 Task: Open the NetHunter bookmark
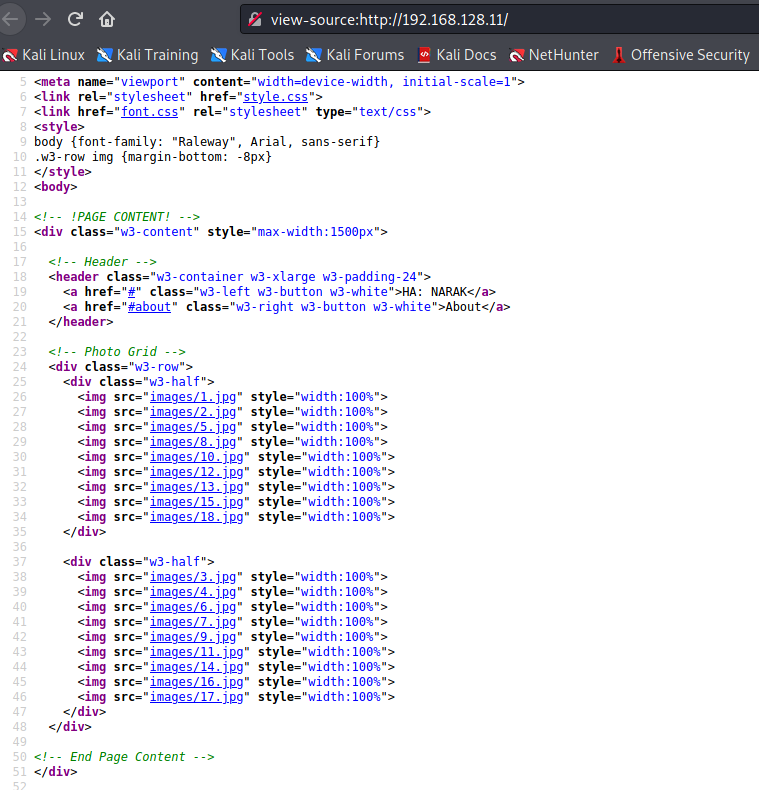click(x=554, y=55)
